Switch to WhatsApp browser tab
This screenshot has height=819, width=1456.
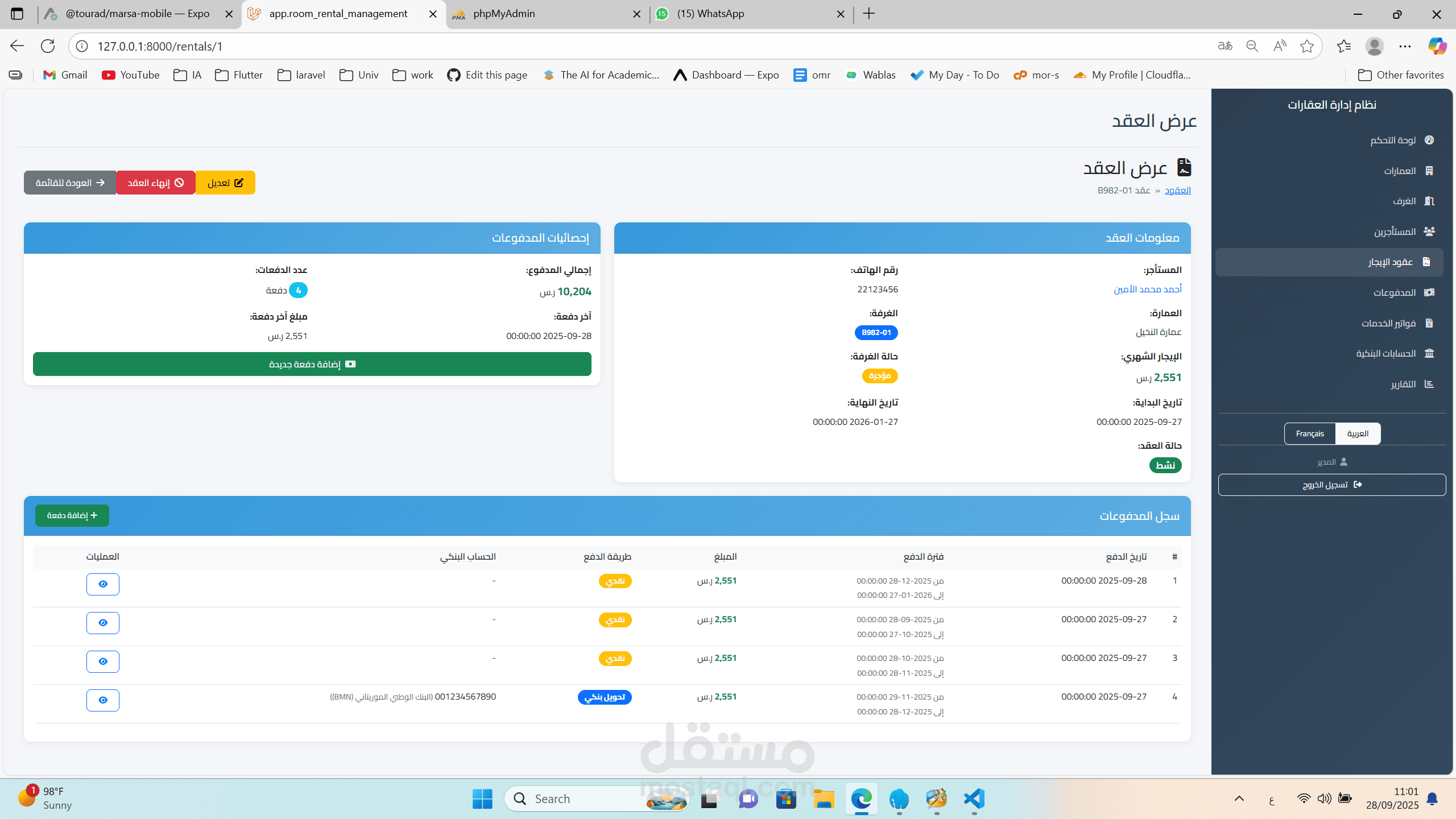click(x=710, y=14)
